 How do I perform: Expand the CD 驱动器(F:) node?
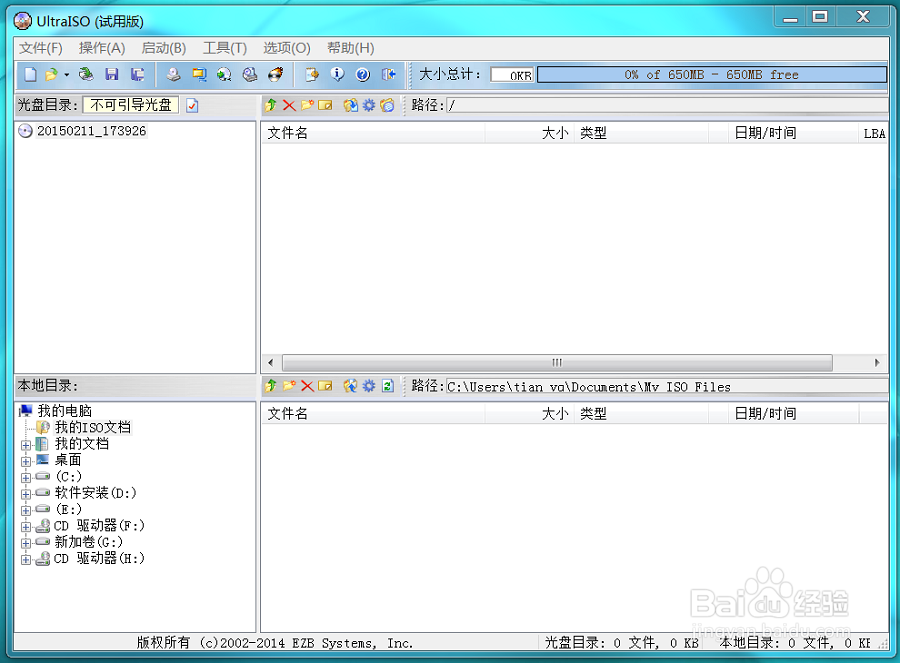coord(26,527)
